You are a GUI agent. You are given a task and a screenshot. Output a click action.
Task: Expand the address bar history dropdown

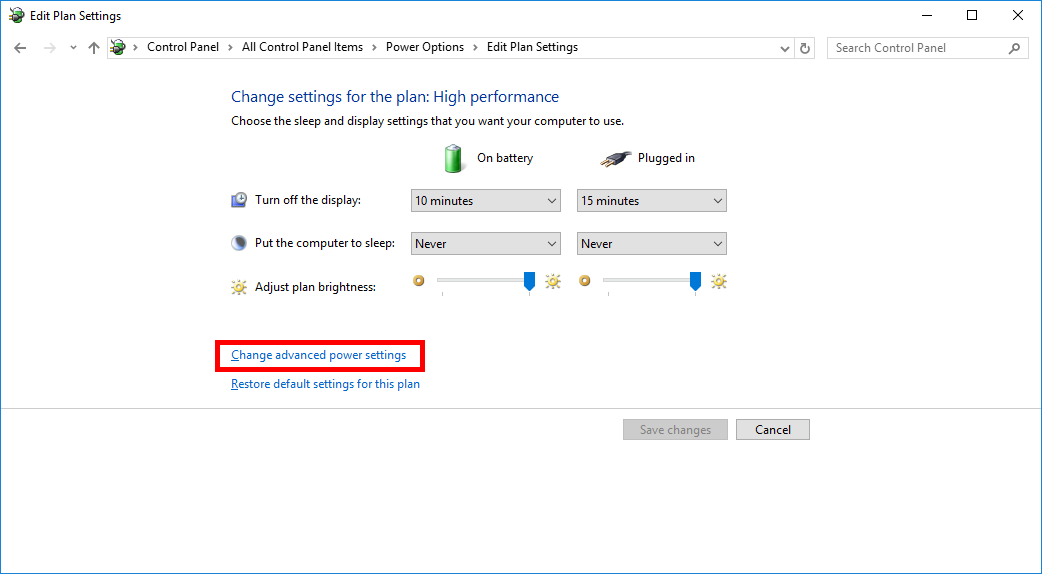coord(785,48)
